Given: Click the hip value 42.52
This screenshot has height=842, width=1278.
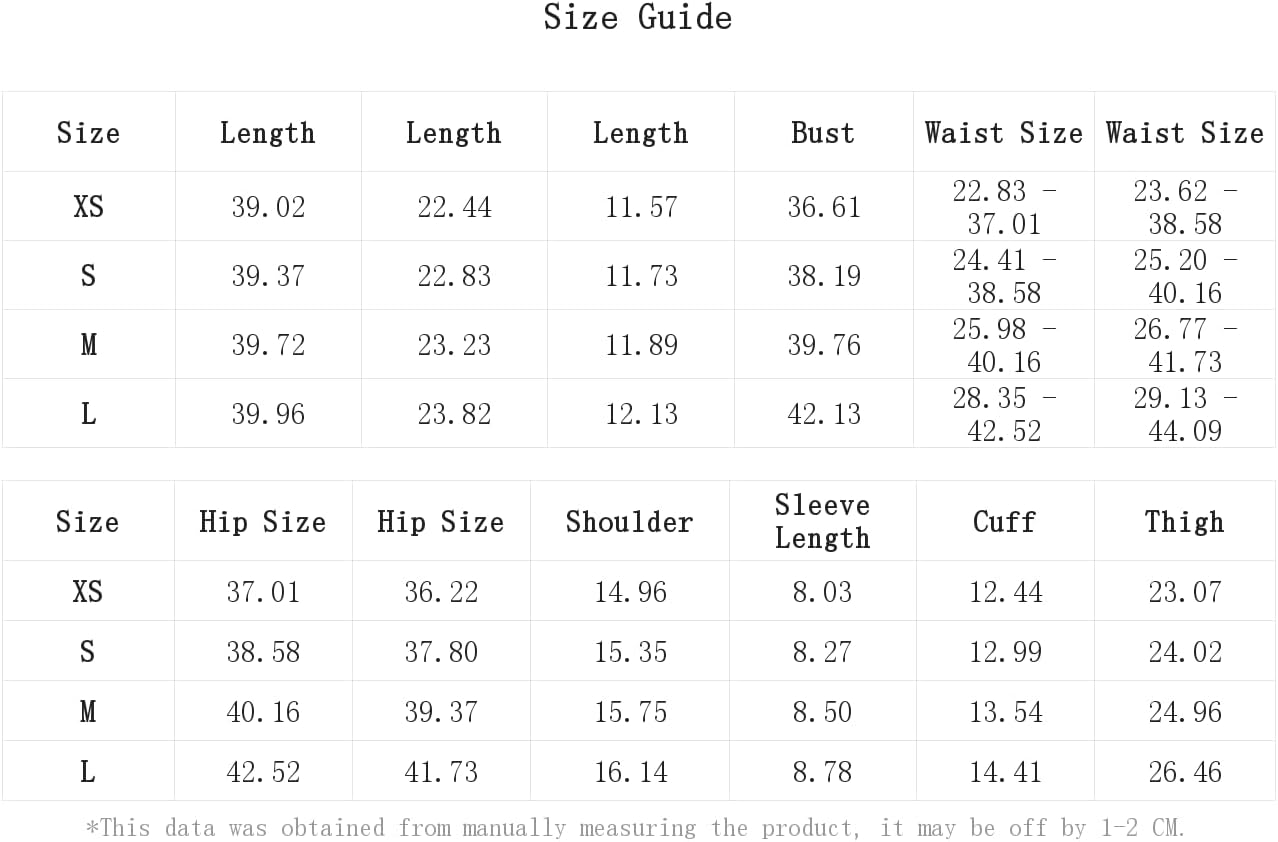Looking at the screenshot, I should click(263, 772).
